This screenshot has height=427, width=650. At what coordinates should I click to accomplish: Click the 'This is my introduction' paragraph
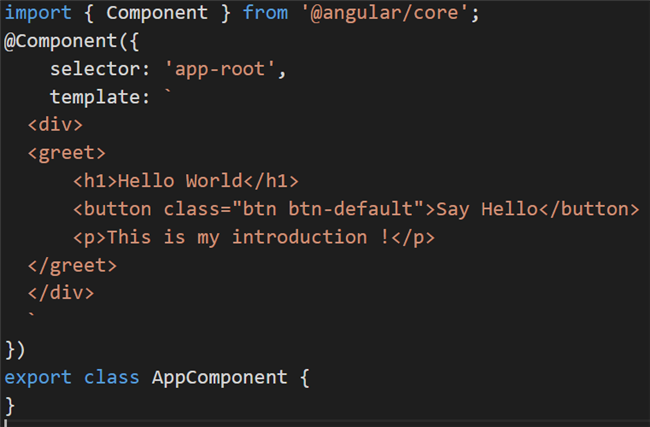(x=254, y=237)
